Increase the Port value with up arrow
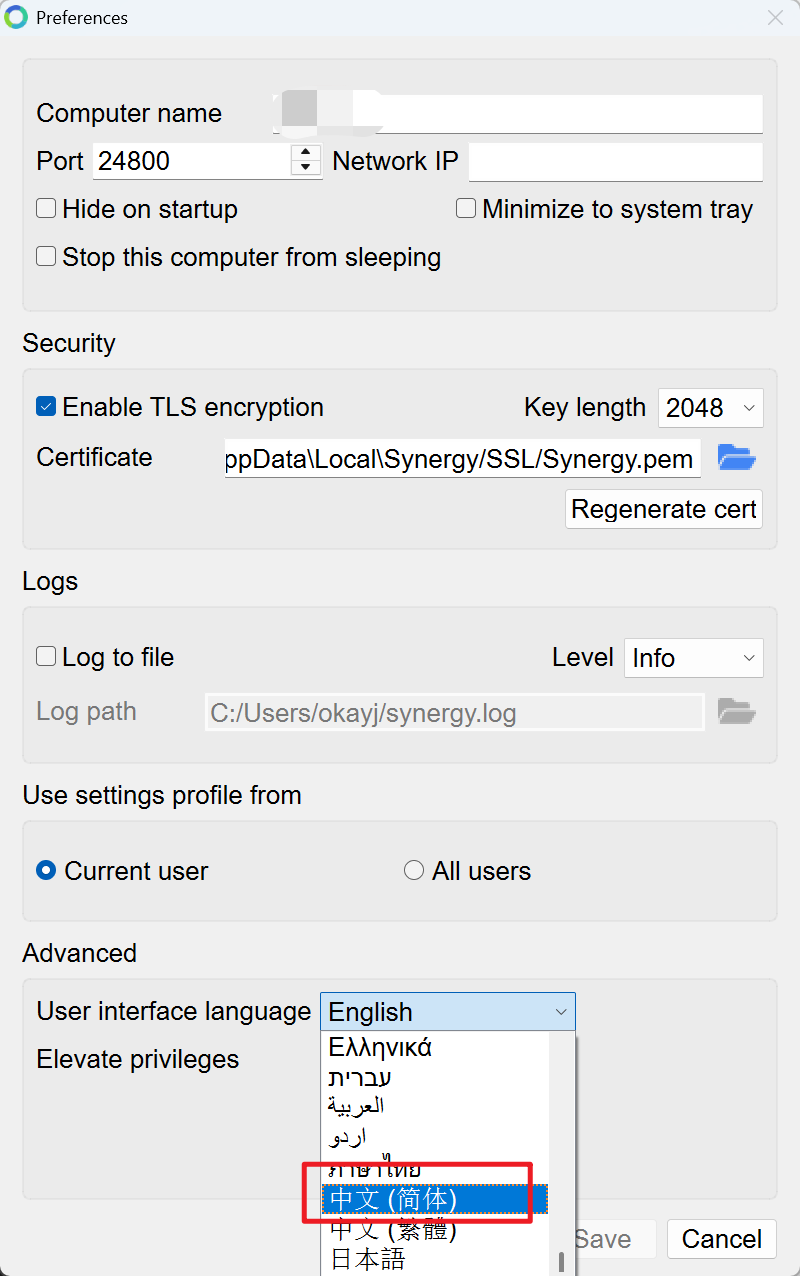This screenshot has width=800, height=1276. tap(306, 152)
